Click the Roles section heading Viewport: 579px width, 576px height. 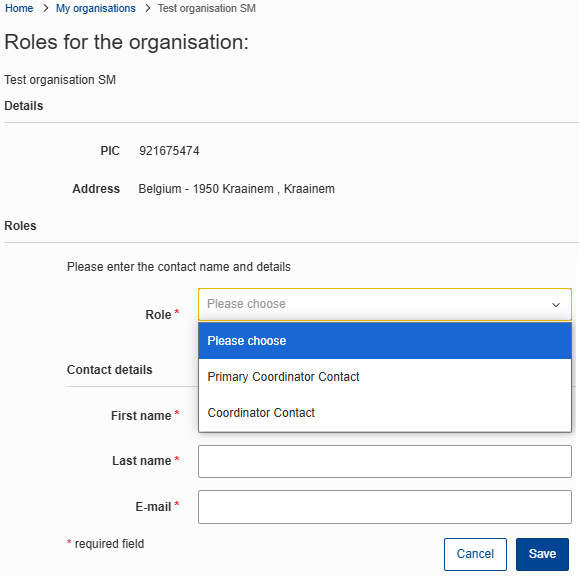tap(20, 226)
